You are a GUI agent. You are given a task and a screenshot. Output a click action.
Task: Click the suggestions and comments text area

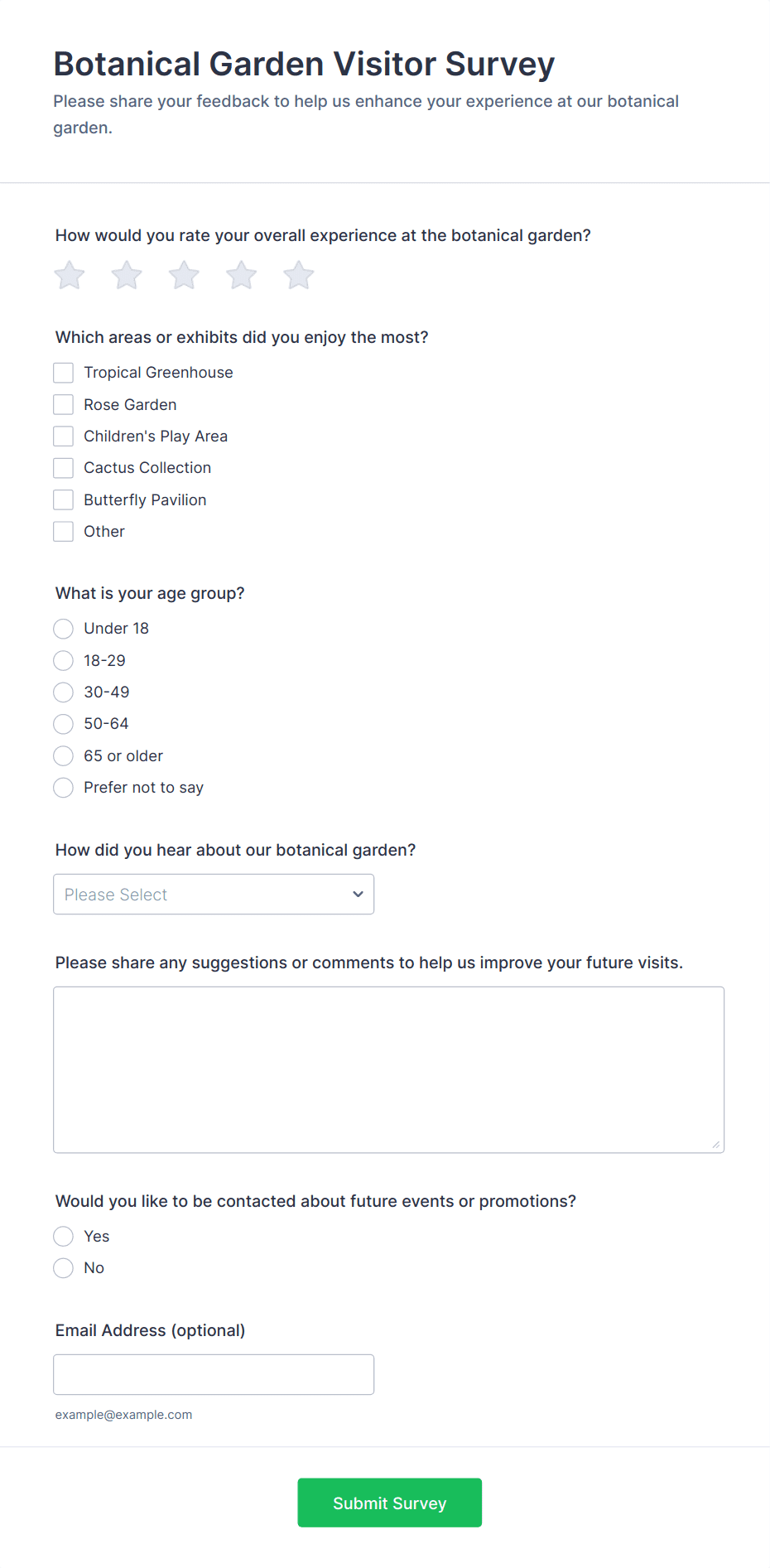click(389, 1069)
